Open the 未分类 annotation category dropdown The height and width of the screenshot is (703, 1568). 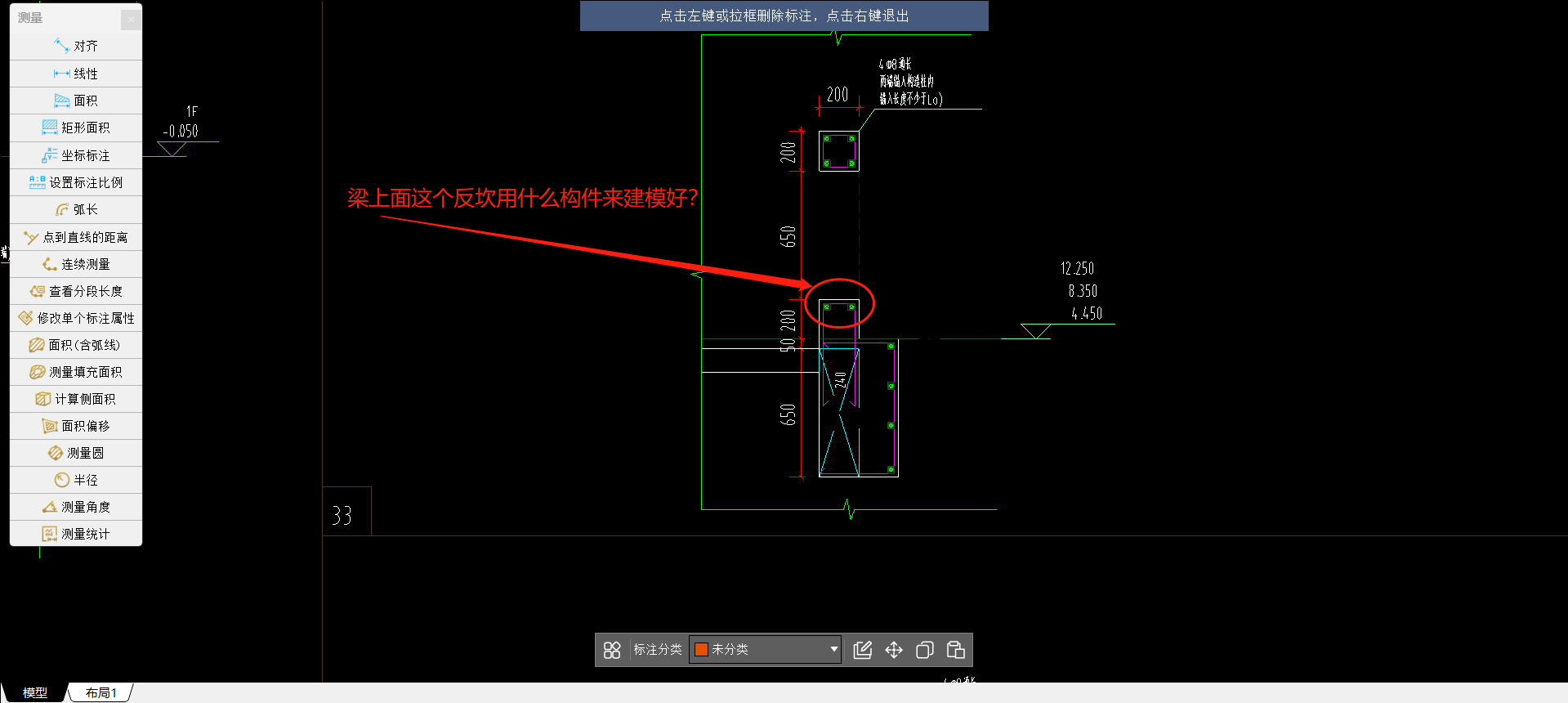[x=766, y=649]
